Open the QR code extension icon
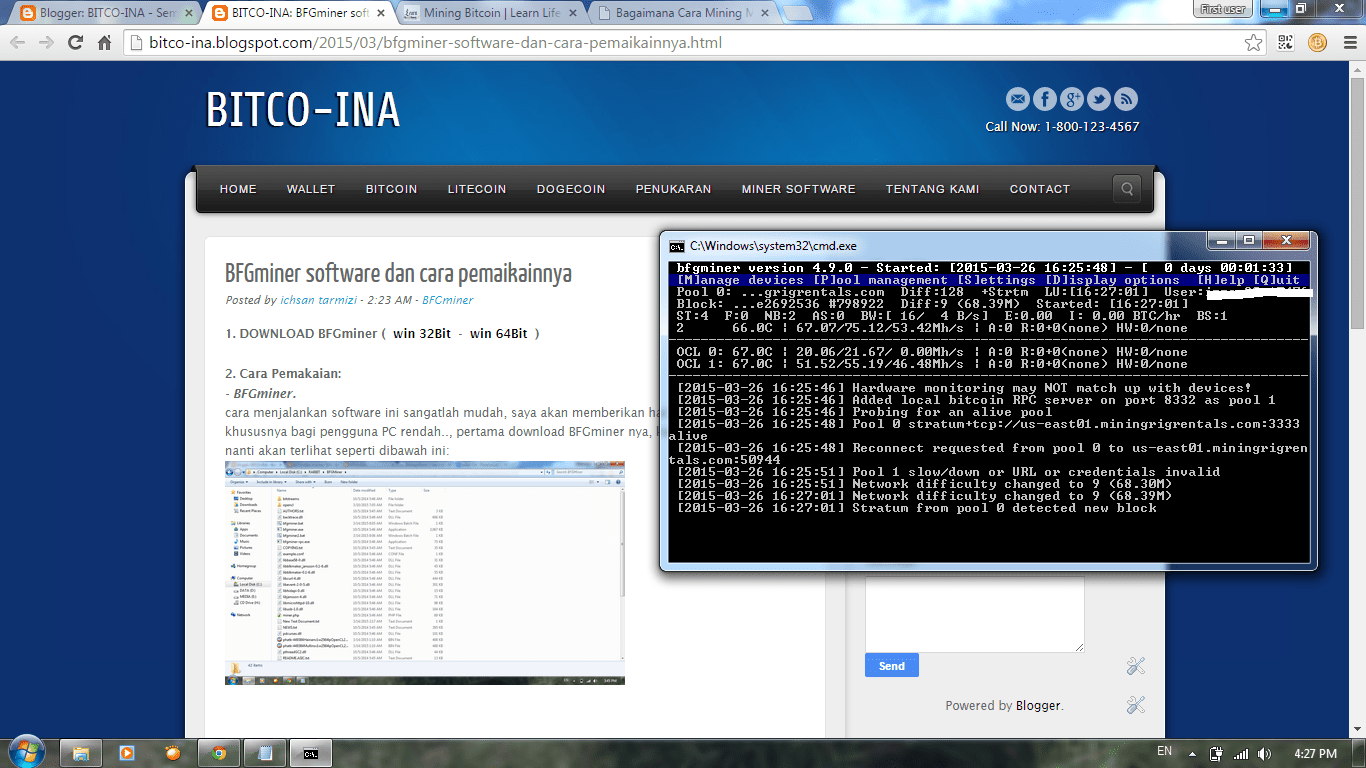Screen dimensions: 1366x768 1287,43
